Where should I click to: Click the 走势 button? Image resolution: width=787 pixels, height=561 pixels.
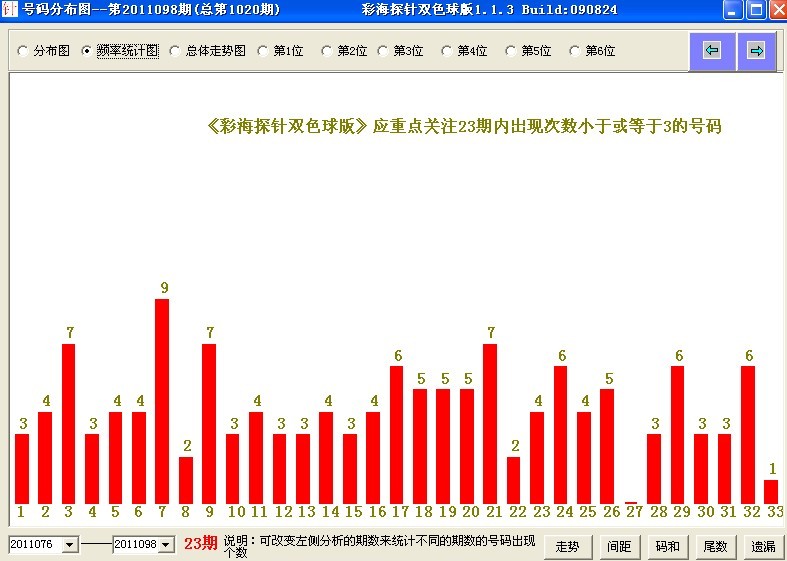tap(567, 546)
